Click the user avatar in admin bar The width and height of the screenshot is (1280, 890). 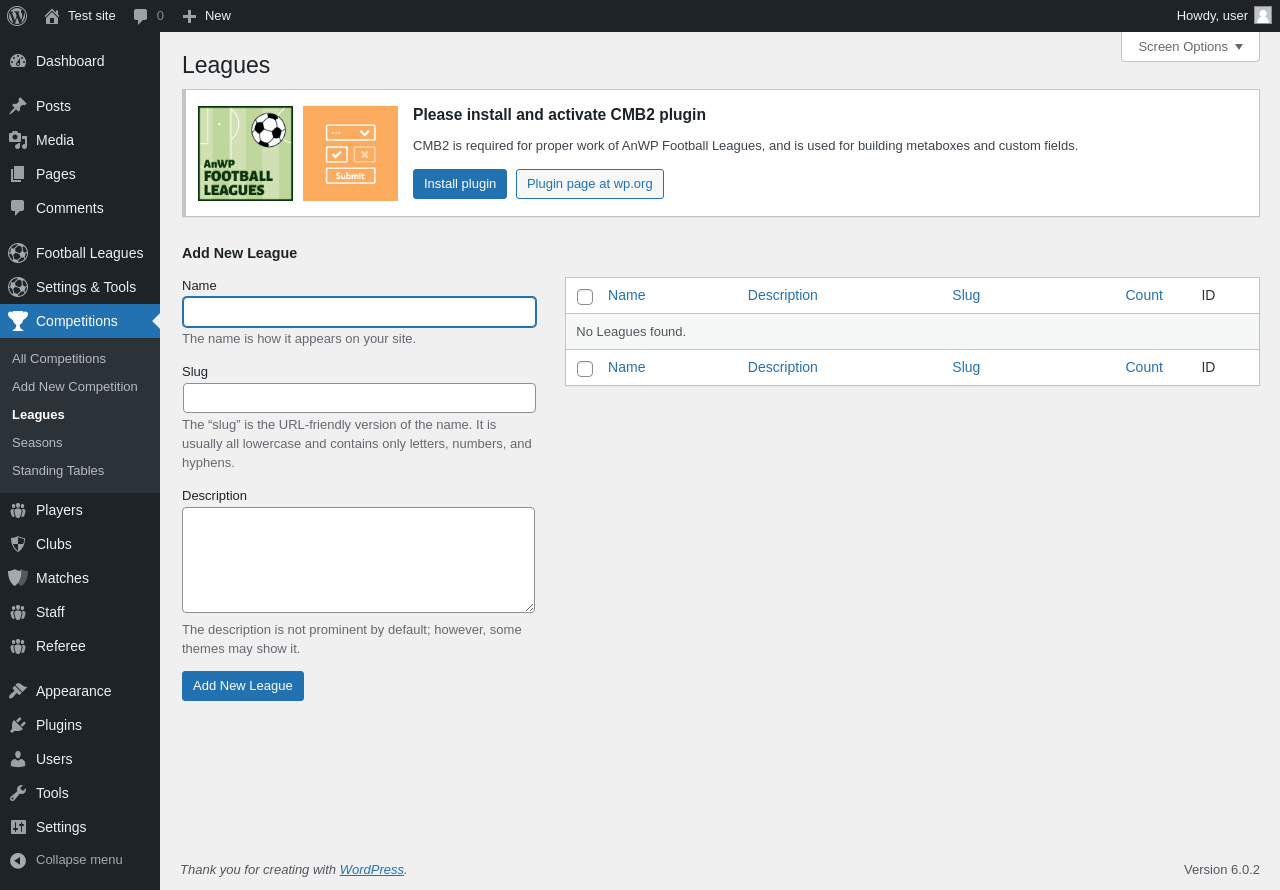[x=1263, y=15]
